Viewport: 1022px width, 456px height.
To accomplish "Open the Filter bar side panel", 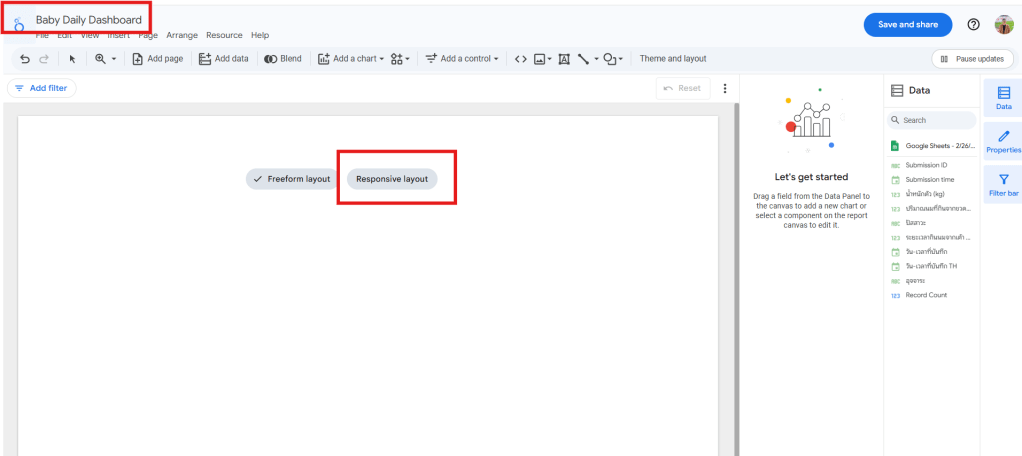I will point(1003,184).
